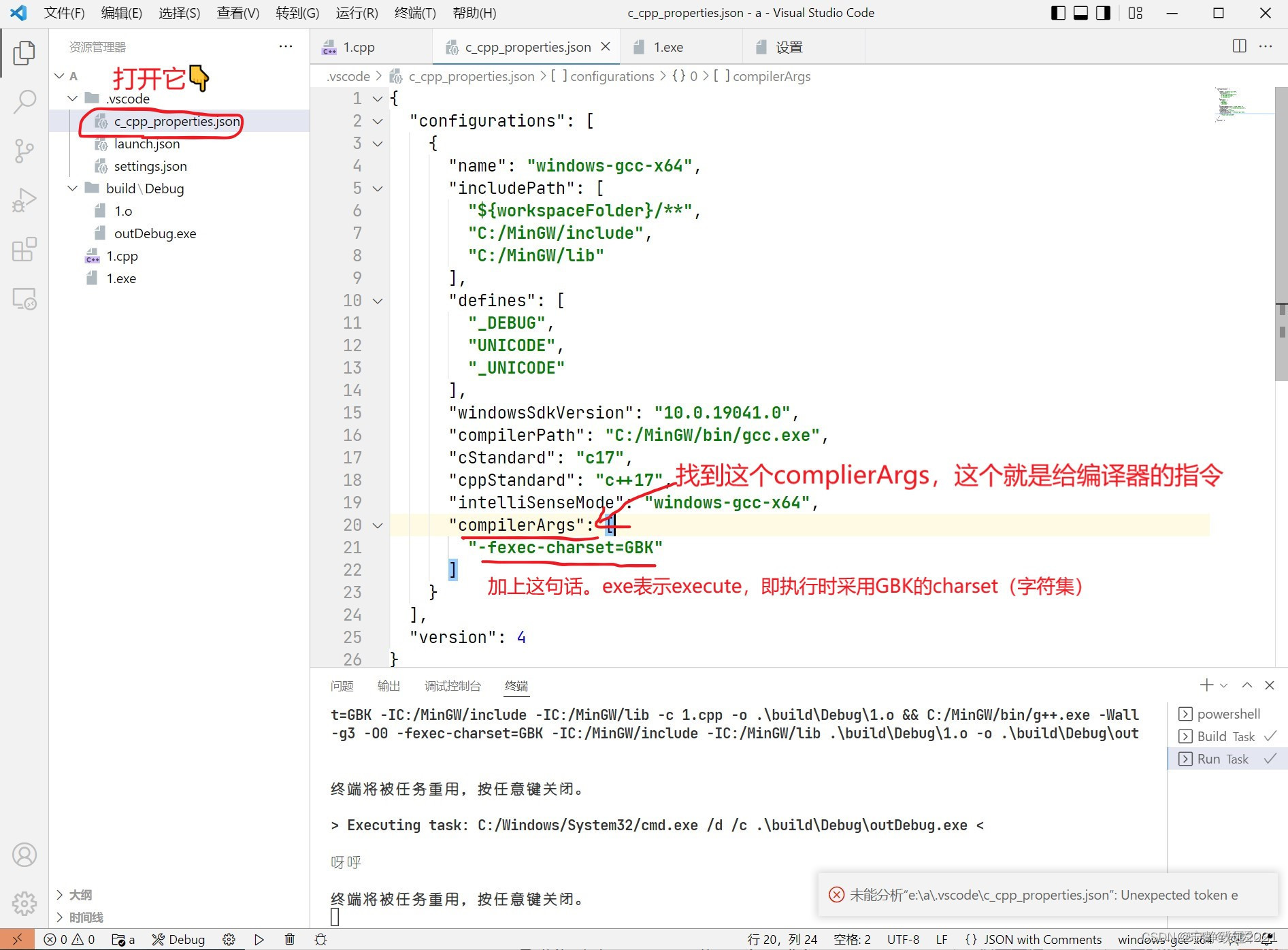1288x950 pixels.
Task: Click the status bar gear icon
Action: (x=229, y=939)
